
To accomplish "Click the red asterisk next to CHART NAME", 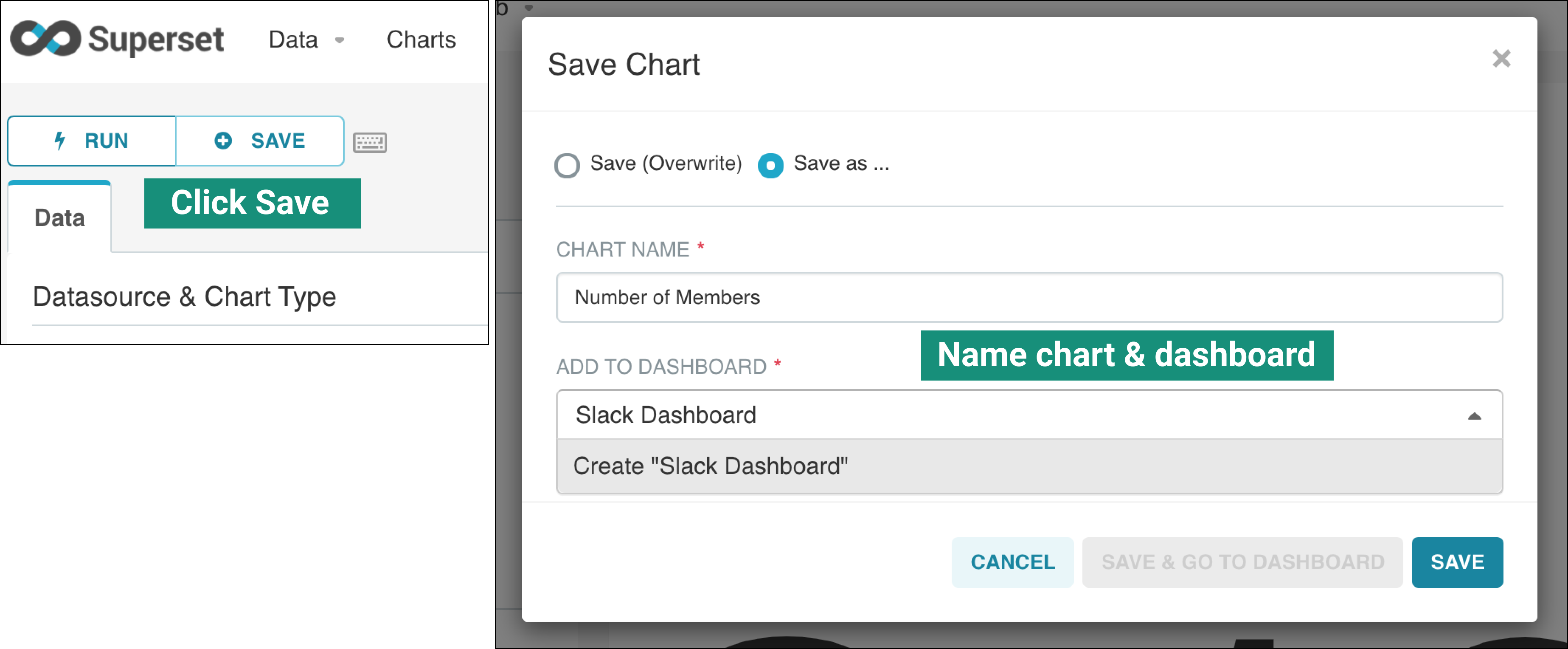I will tap(701, 246).
